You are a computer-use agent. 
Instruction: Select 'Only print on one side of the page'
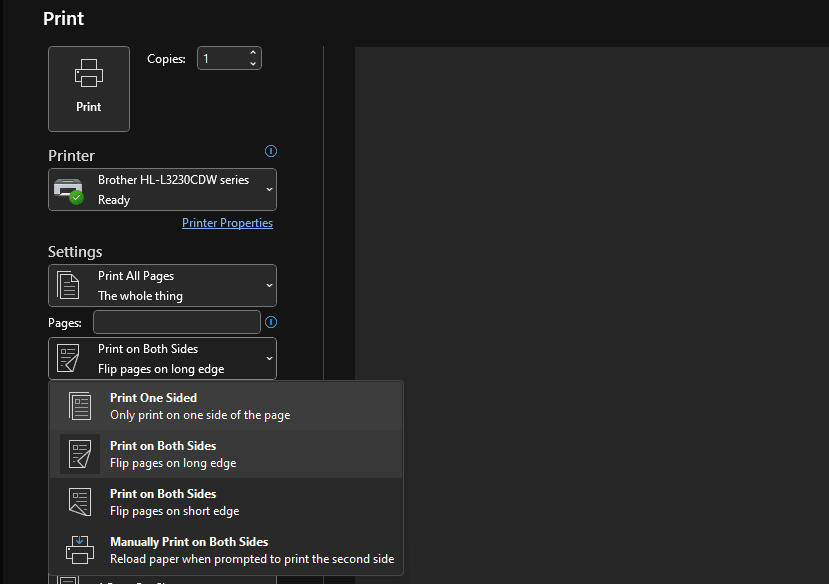(200, 415)
